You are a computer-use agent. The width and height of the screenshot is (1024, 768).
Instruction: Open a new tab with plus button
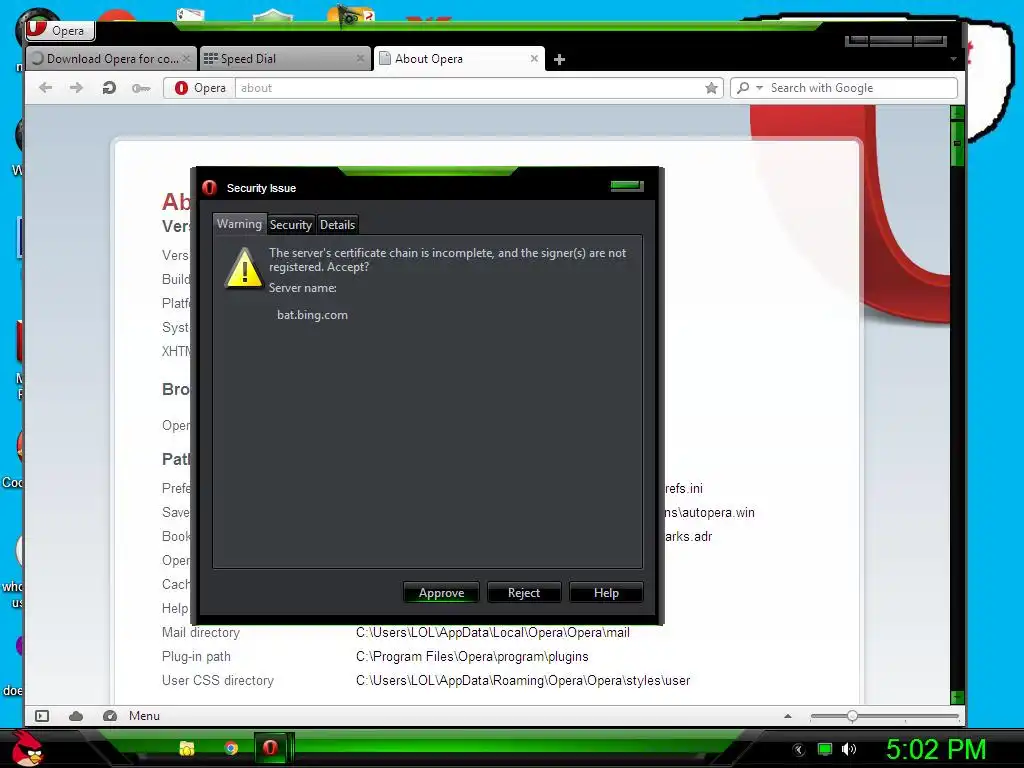(559, 59)
